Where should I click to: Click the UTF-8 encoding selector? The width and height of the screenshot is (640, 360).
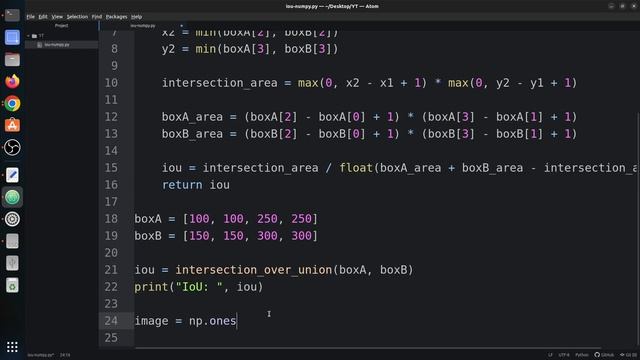tap(564, 355)
